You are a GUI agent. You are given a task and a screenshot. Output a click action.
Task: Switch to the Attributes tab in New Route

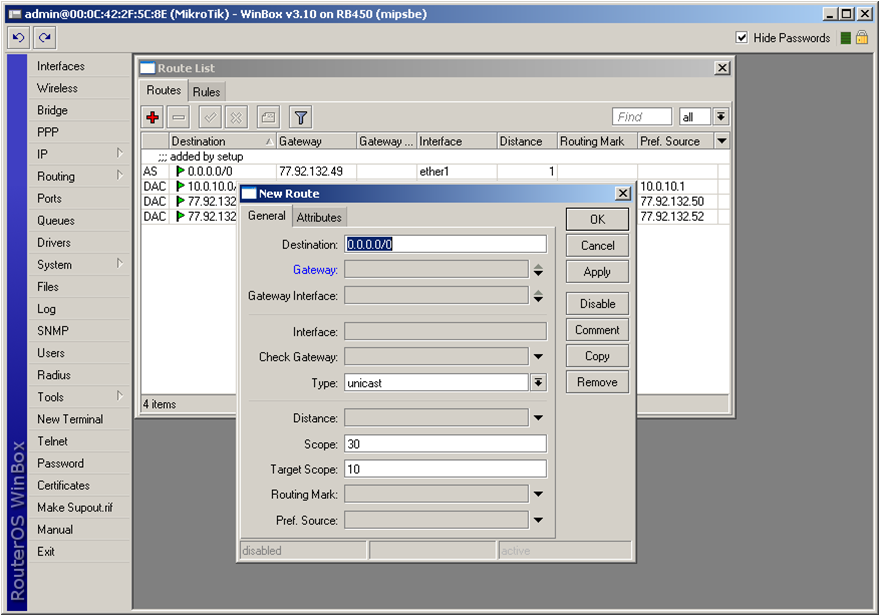pos(319,218)
